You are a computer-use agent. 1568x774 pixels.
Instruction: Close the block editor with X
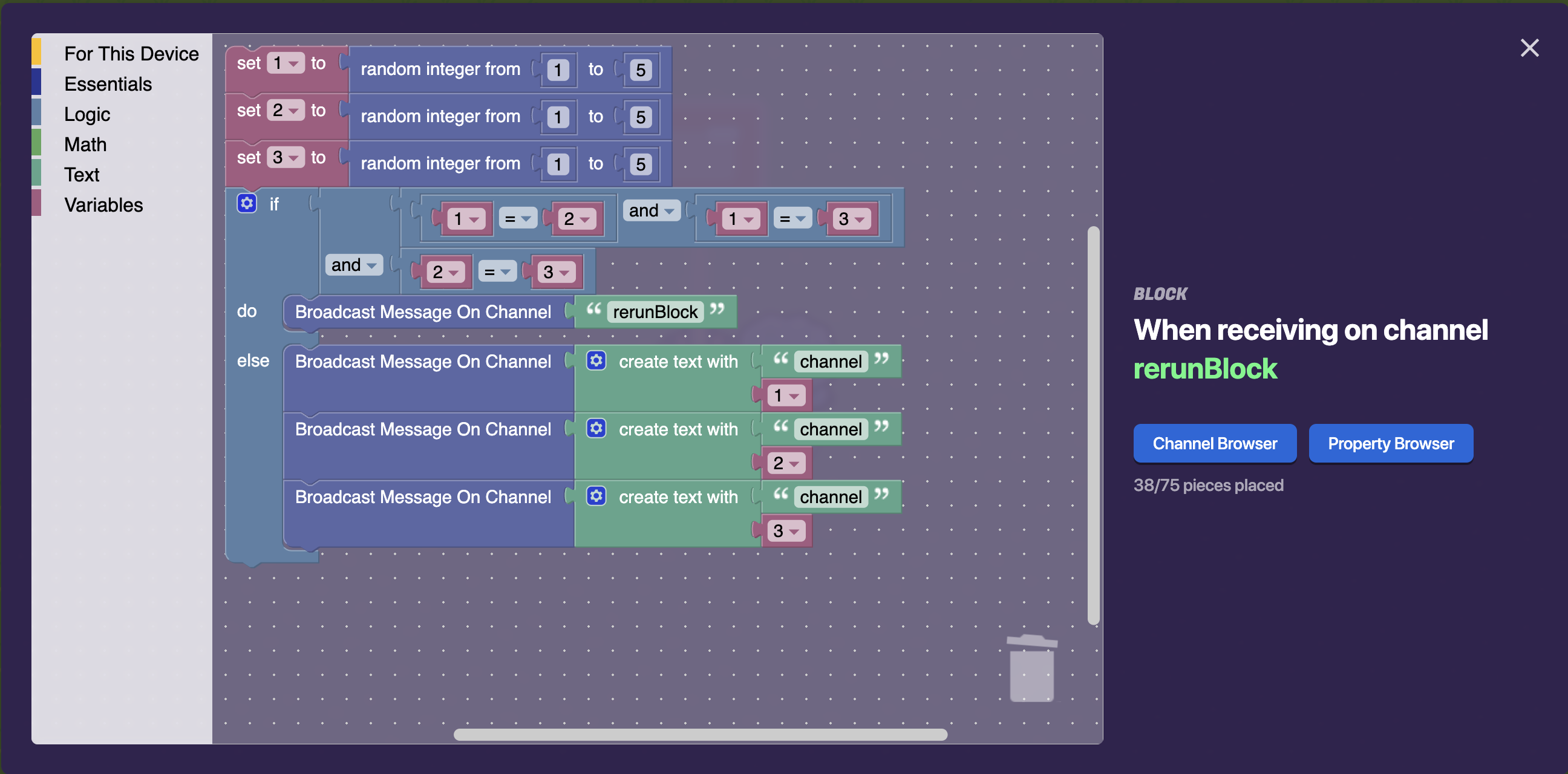[1529, 48]
